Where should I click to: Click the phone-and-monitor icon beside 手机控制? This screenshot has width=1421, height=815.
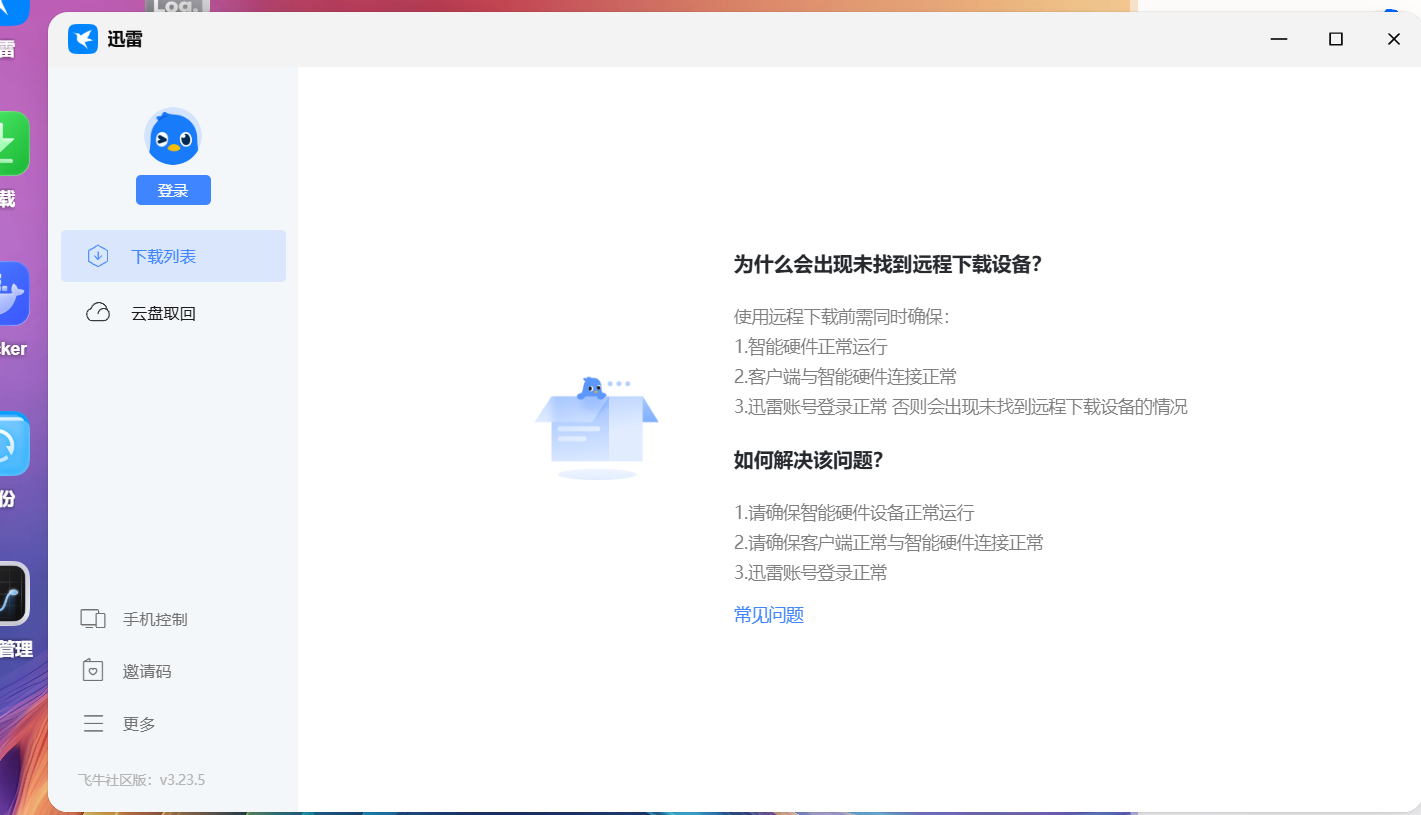click(x=93, y=619)
